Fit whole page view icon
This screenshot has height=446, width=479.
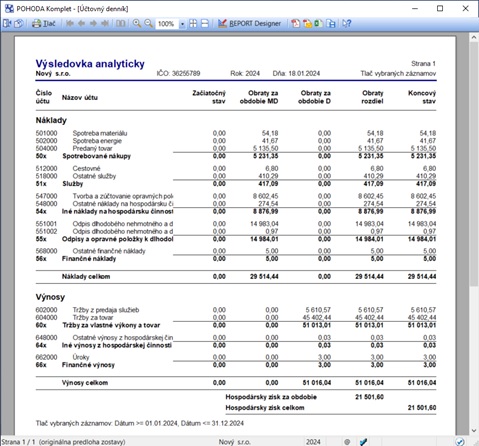[193, 23]
